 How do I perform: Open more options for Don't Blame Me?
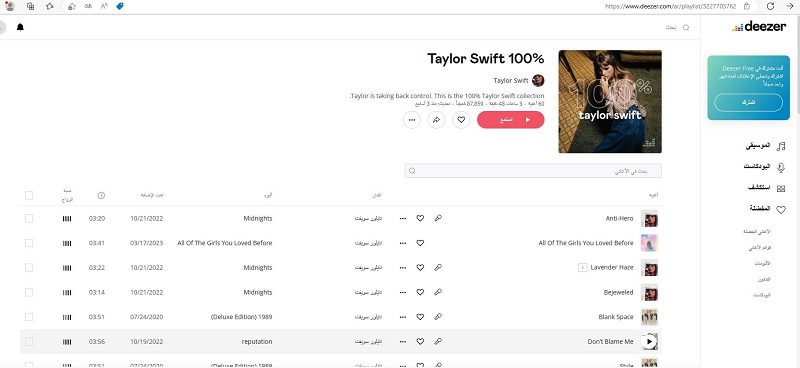403,341
